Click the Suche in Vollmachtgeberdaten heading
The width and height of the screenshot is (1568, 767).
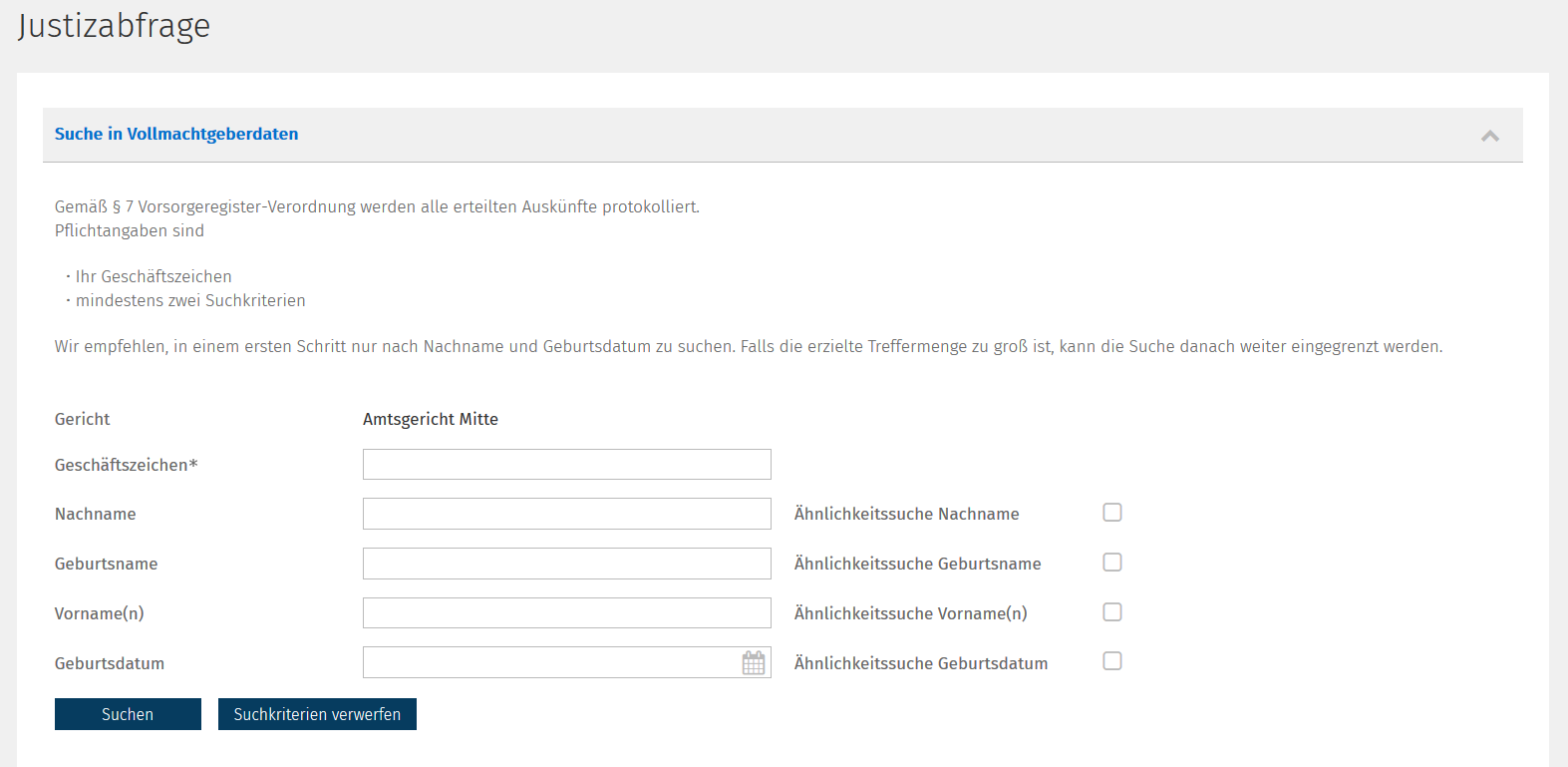point(176,134)
